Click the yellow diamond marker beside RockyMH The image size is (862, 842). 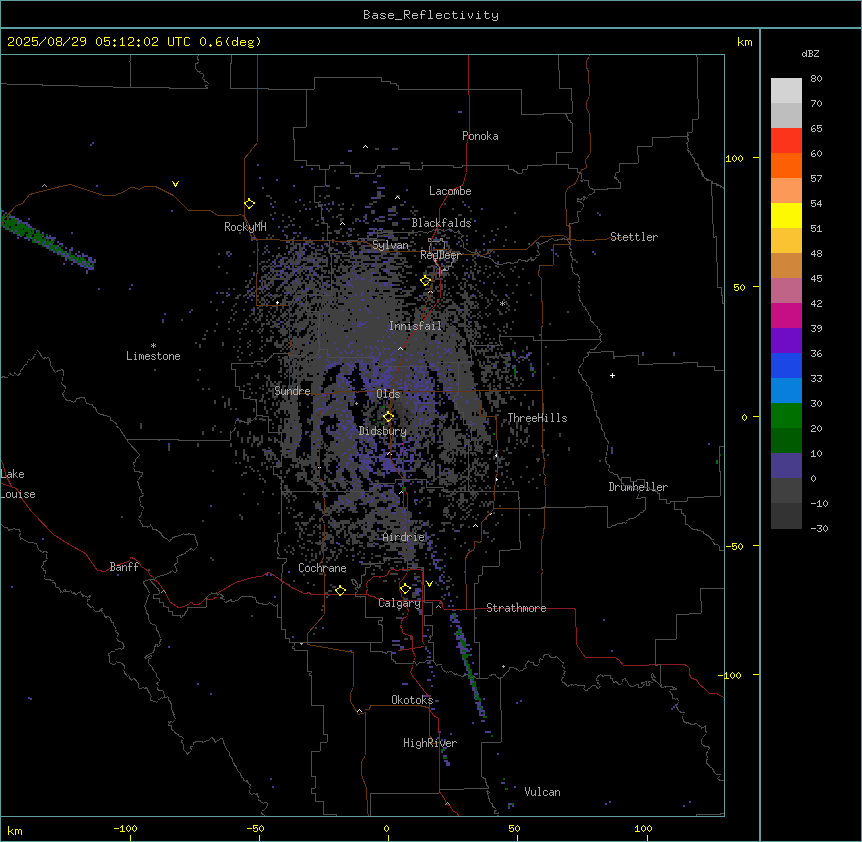coord(250,204)
